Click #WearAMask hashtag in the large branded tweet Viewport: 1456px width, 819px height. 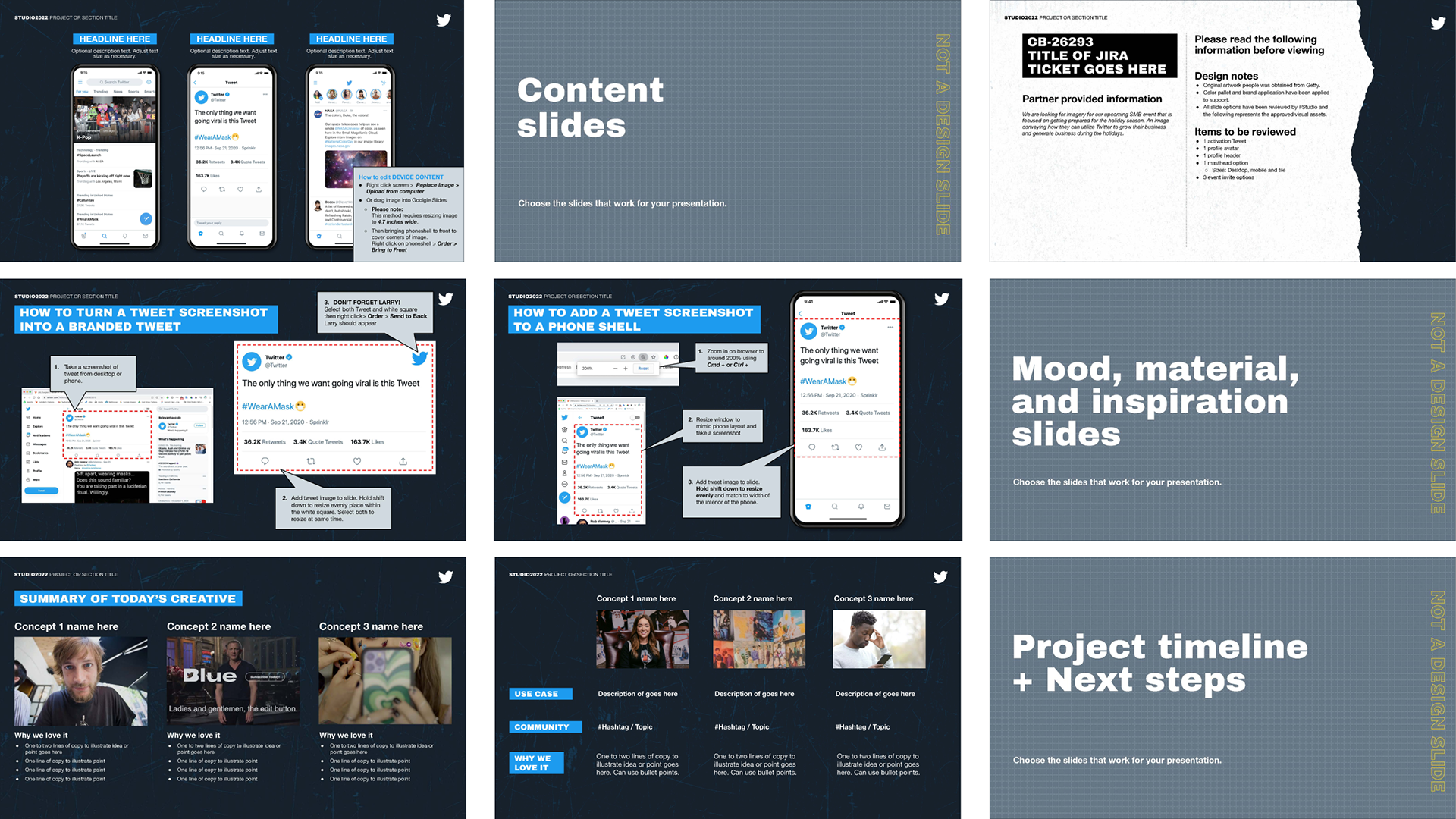(268, 407)
